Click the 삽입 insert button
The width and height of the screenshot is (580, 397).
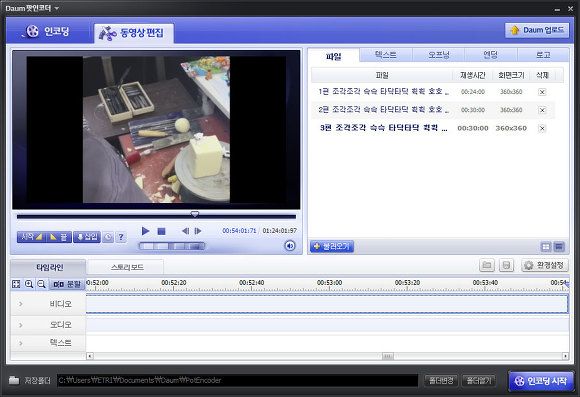coord(87,237)
